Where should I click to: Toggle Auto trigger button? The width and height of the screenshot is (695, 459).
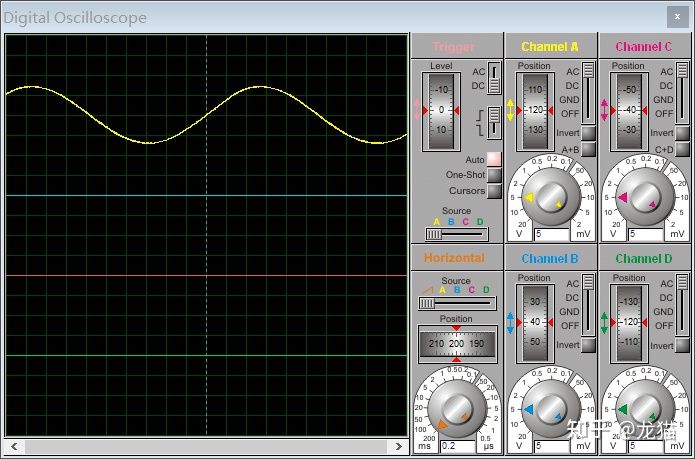tap(494, 159)
